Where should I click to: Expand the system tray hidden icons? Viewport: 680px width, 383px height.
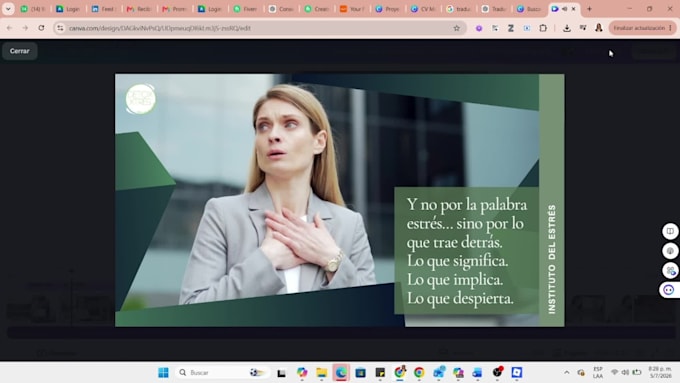pos(567,373)
